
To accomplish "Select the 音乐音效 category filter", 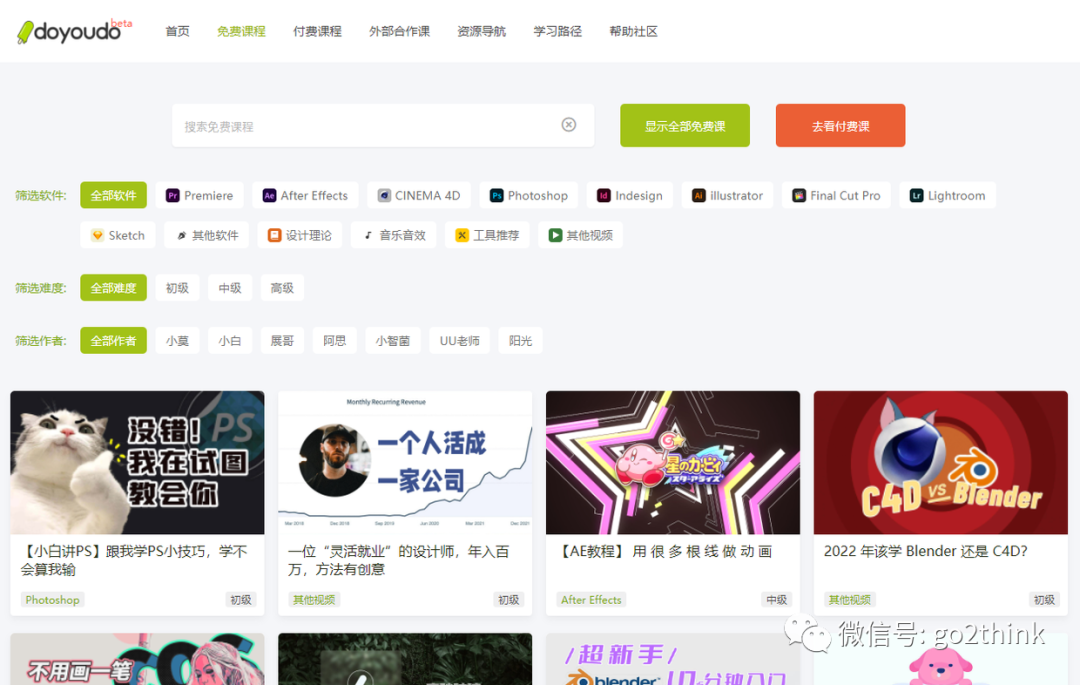I will click(393, 234).
